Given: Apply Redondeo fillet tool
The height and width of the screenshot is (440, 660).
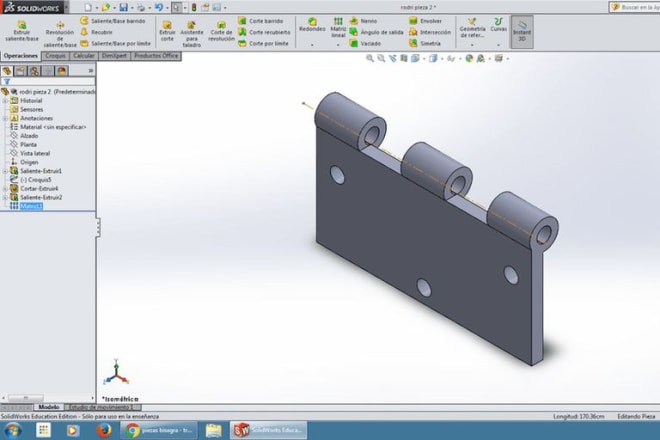Looking at the screenshot, I should tap(312, 25).
